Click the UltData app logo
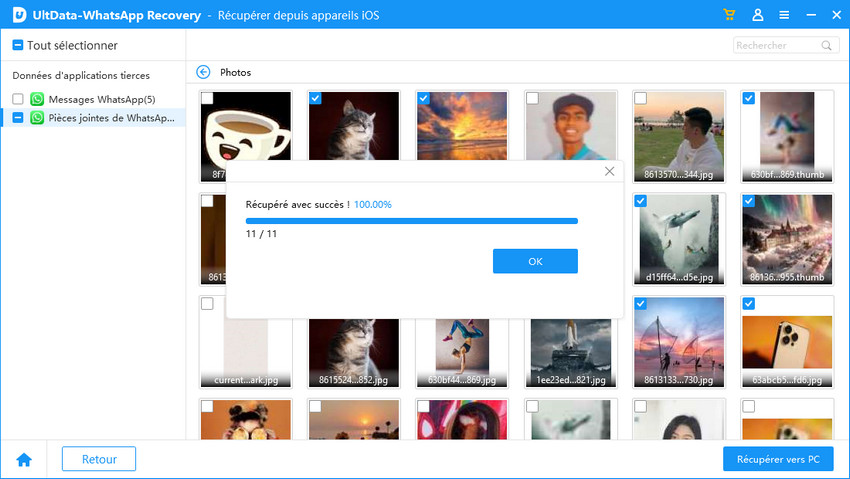850x479 pixels. 19,15
